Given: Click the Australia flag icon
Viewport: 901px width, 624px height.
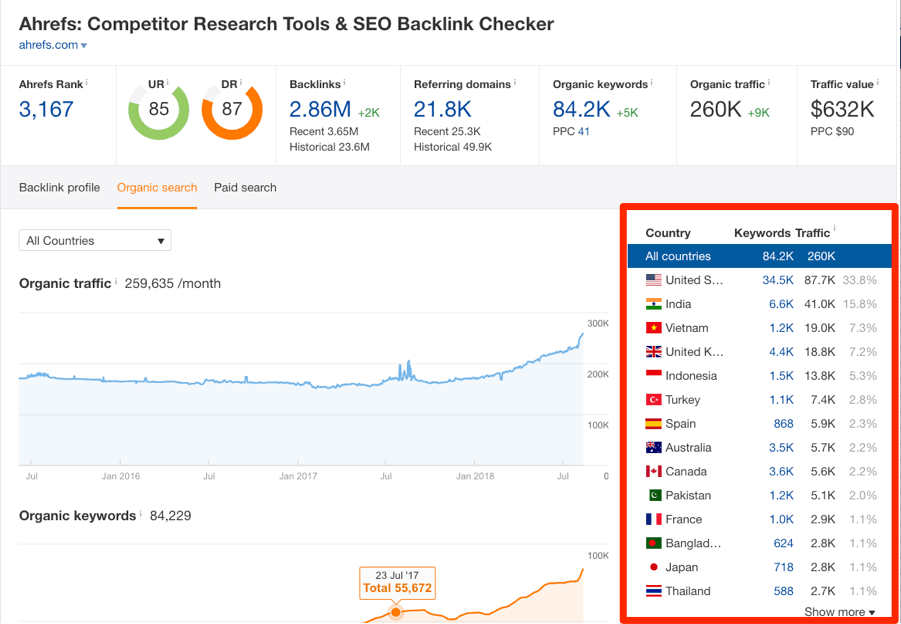Looking at the screenshot, I should pos(655,448).
